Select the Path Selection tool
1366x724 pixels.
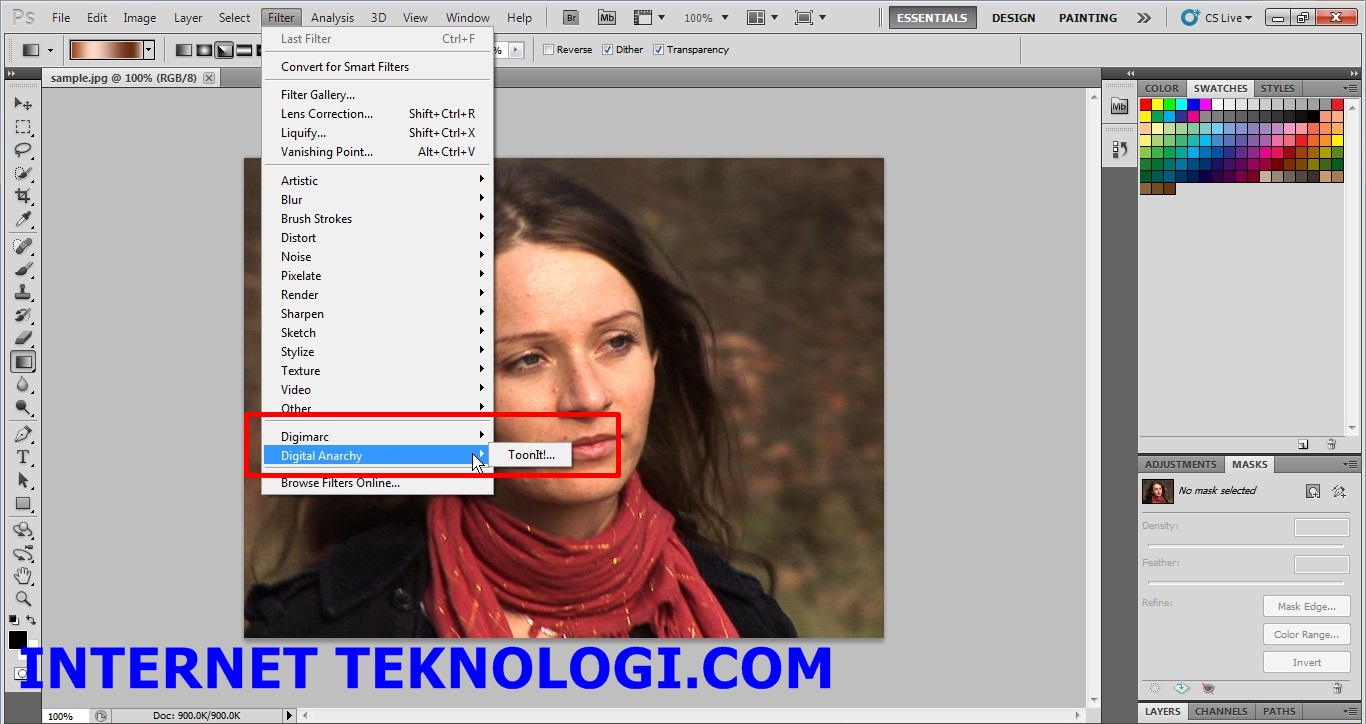pos(23,480)
